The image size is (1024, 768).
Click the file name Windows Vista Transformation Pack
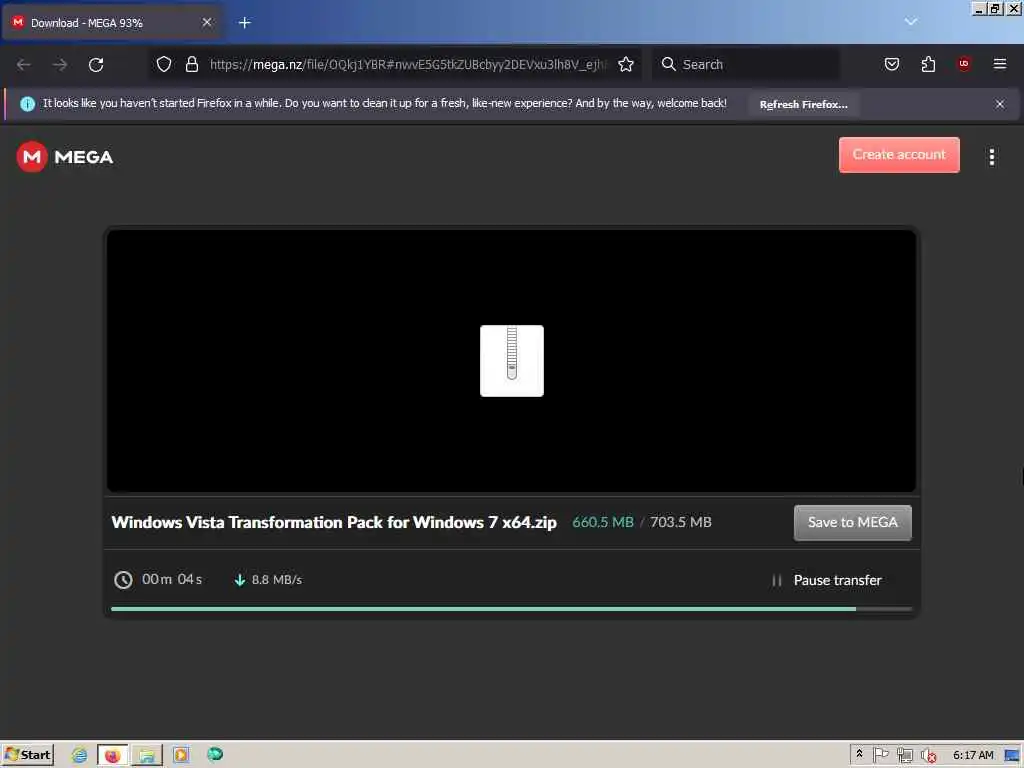pyautogui.click(x=334, y=522)
